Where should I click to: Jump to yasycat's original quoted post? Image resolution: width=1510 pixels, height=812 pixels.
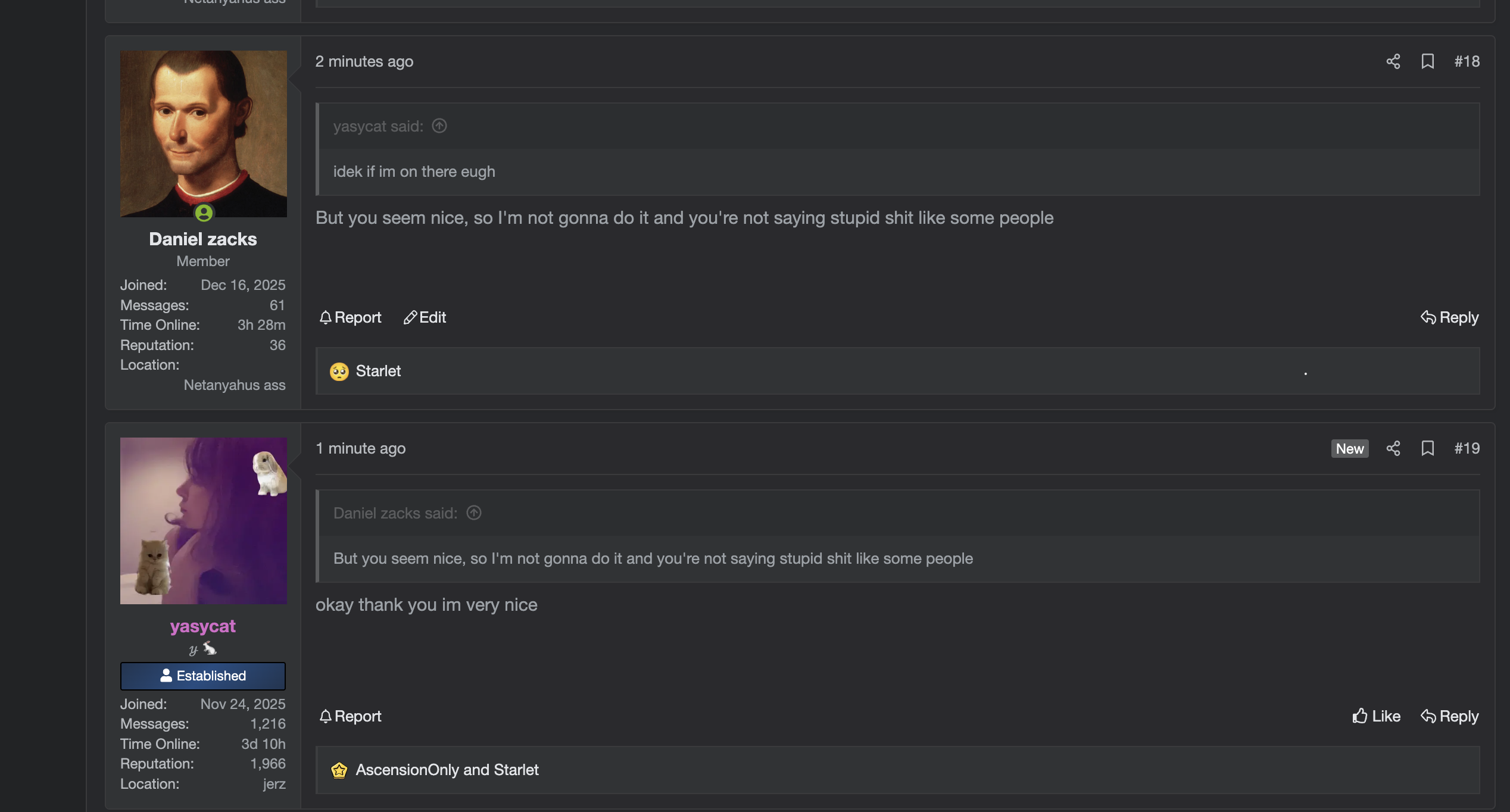pyautogui.click(x=439, y=126)
